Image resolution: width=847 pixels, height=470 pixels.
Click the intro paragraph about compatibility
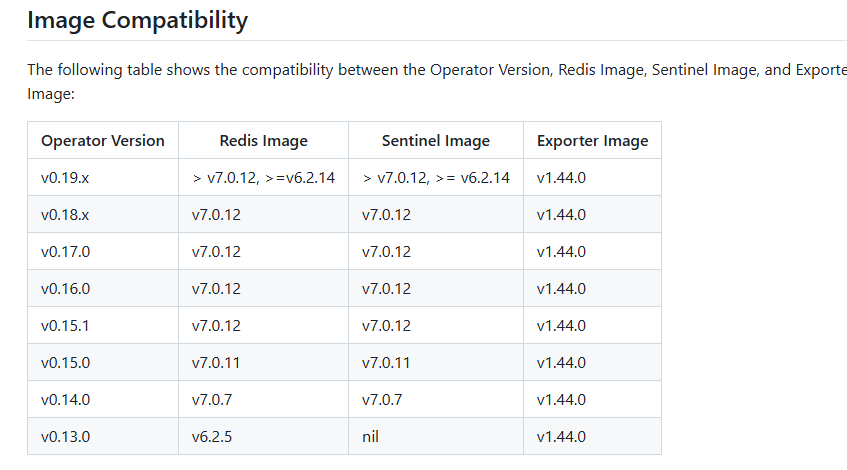pos(437,82)
